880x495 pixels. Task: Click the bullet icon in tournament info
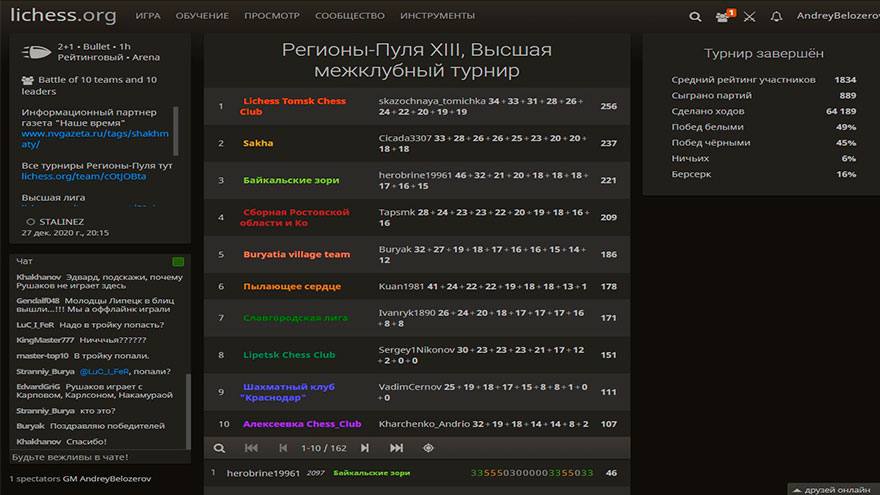36,52
